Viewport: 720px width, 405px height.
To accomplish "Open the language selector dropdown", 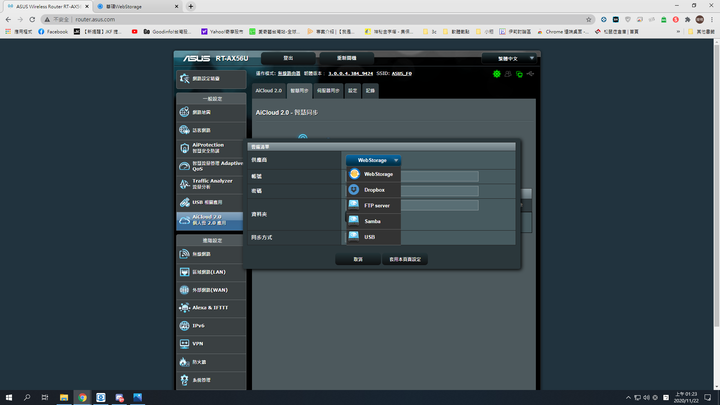I will 509,58.
